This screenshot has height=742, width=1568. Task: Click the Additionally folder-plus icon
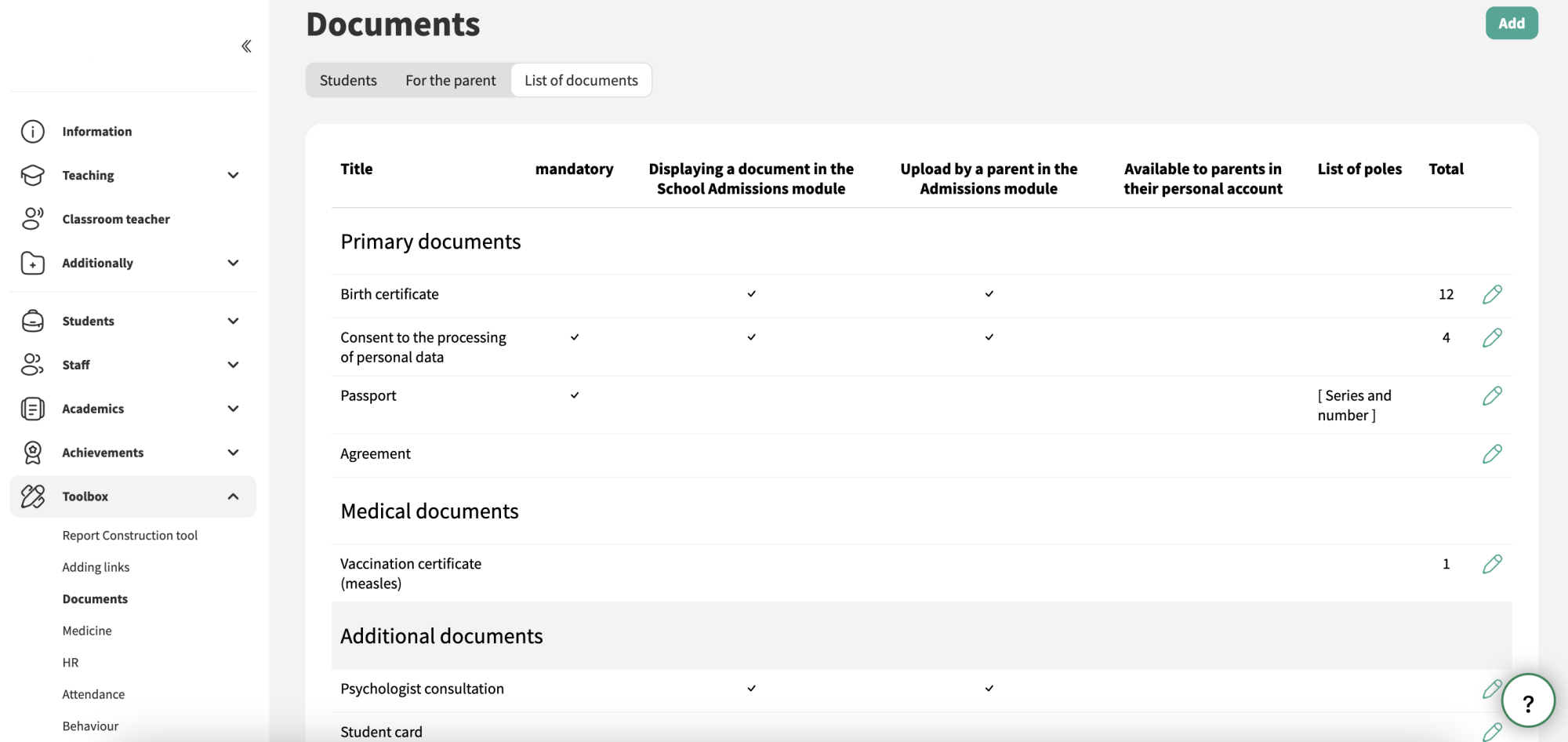pyautogui.click(x=33, y=263)
